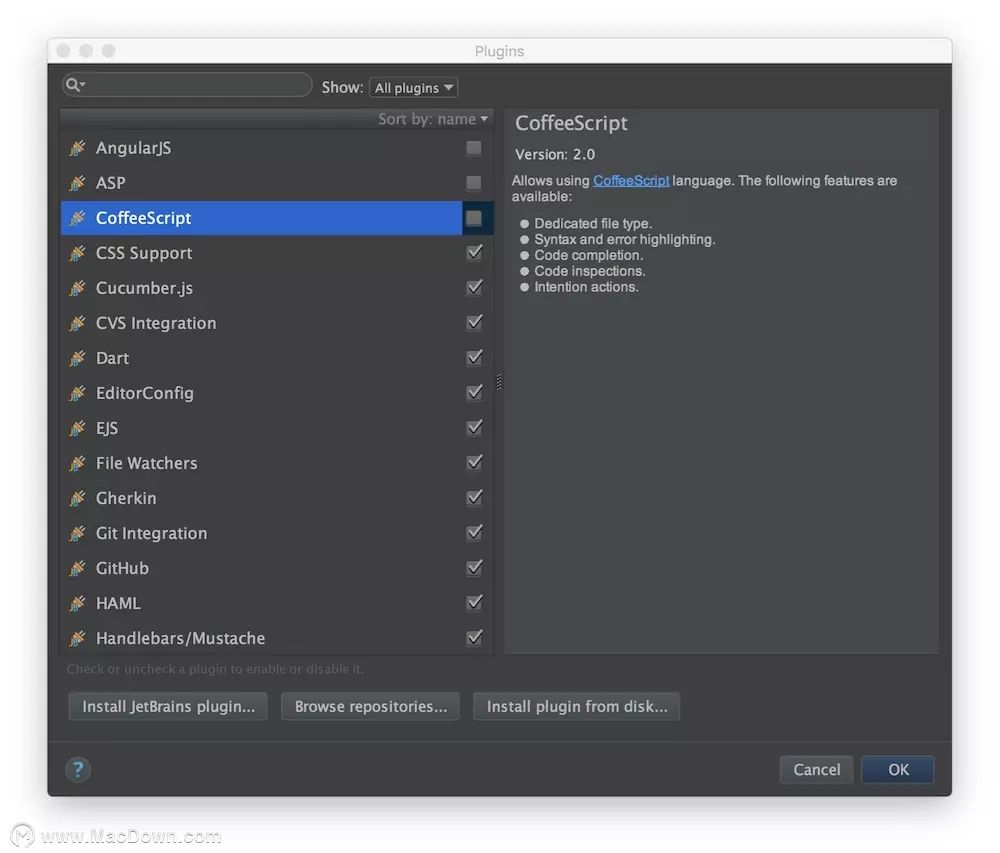Select the ASP plugin row
Viewport: 1000px width, 853px height.
[277, 183]
